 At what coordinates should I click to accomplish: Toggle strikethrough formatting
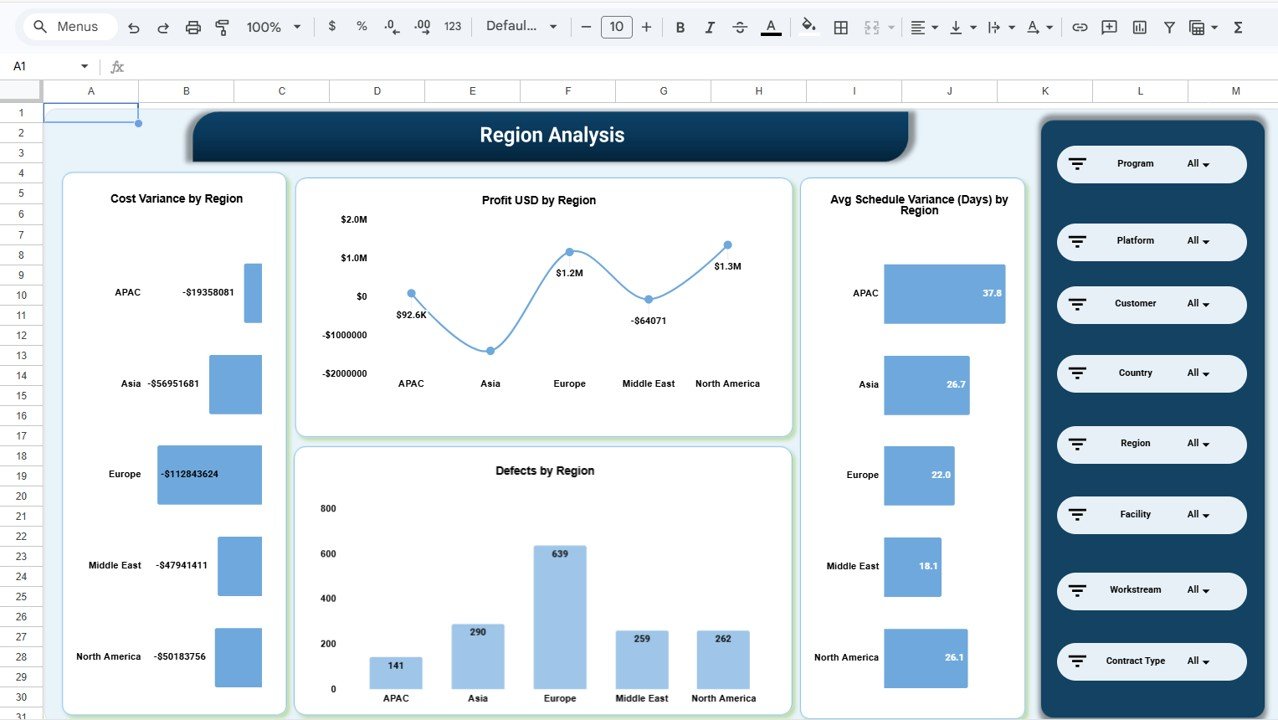(x=740, y=27)
